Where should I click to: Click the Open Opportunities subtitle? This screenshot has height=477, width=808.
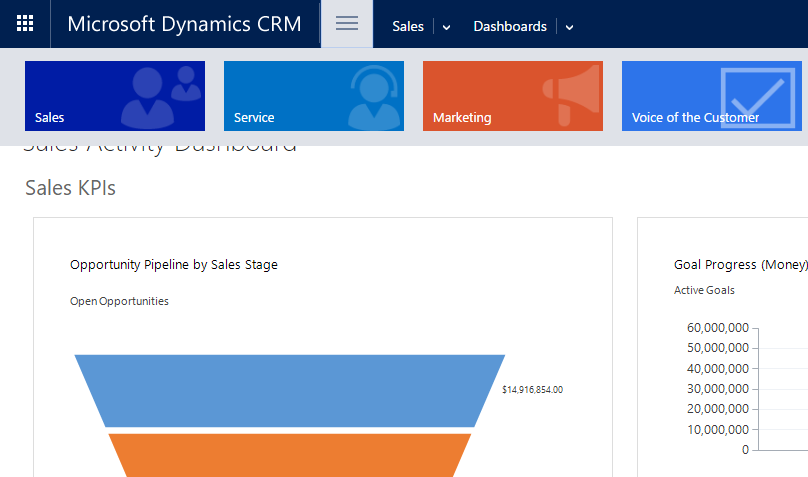pyautogui.click(x=119, y=301)
